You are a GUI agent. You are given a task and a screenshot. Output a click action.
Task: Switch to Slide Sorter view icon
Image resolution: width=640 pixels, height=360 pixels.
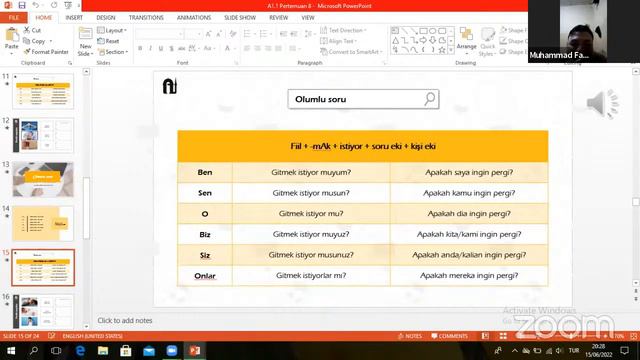pyautogui.click(x=503, y=336)
